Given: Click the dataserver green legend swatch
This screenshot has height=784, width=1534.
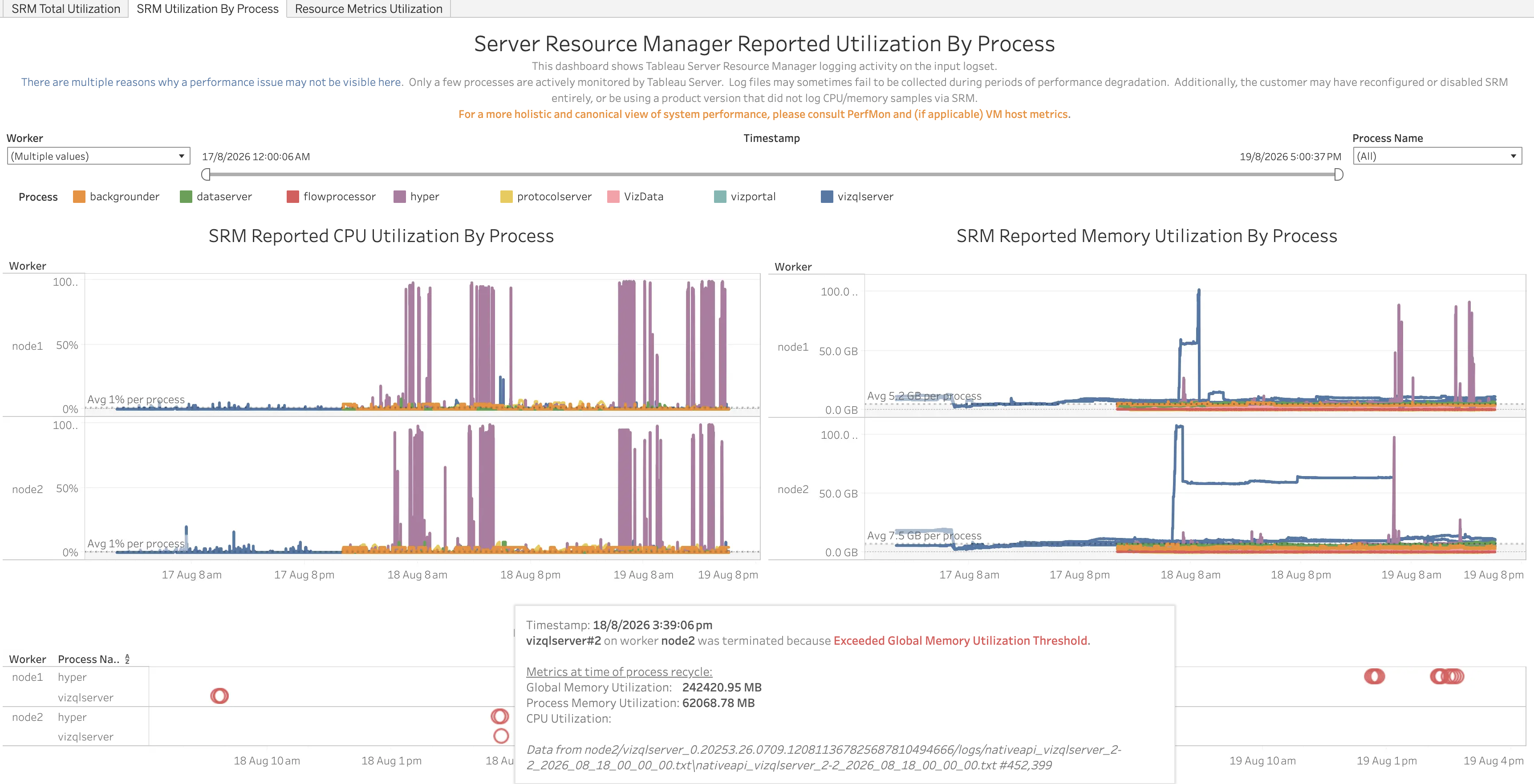Looking at the screenshot, I should (186, 197).
